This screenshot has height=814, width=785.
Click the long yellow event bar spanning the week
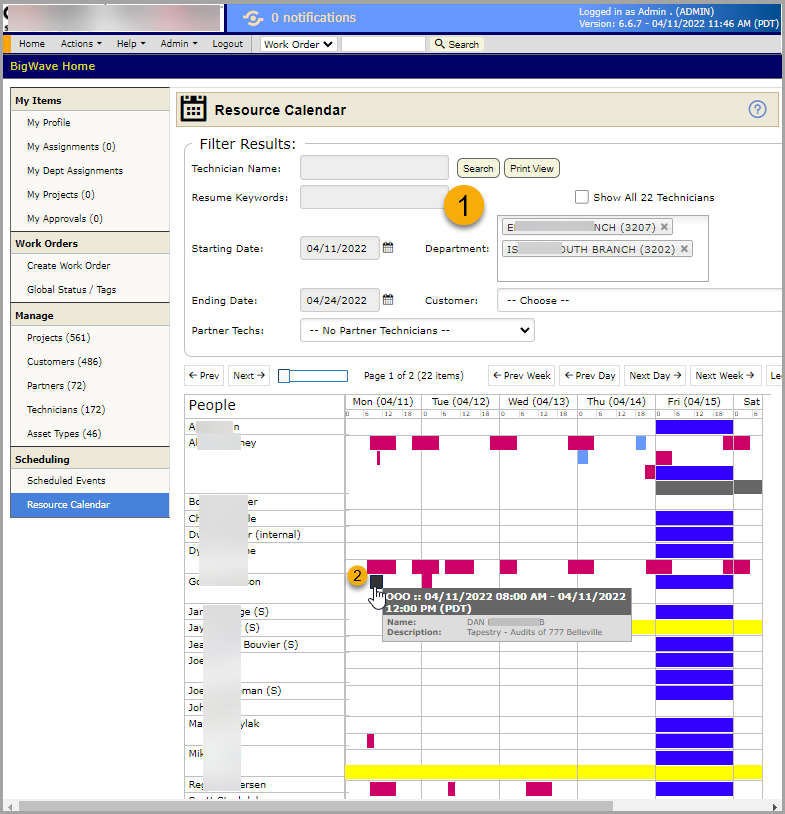553,771
